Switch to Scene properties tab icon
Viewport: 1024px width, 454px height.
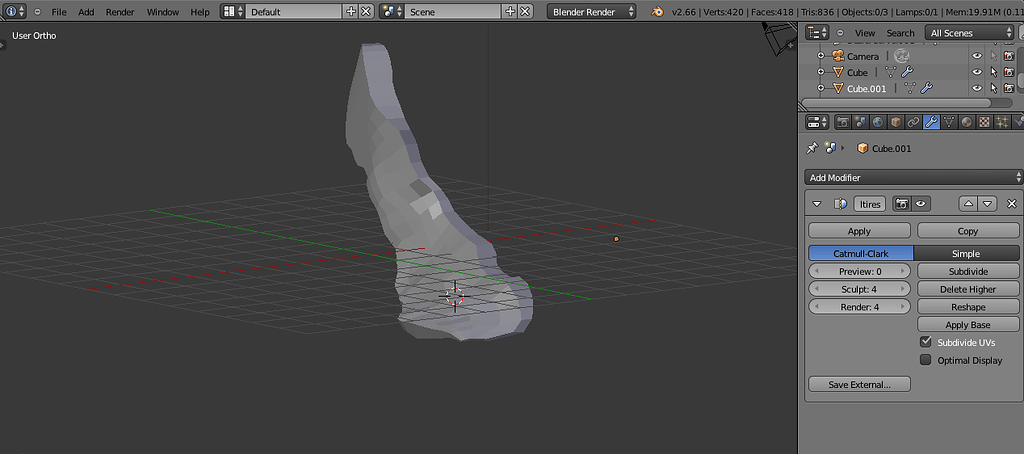pyautogui.click(x=861, y=122)
